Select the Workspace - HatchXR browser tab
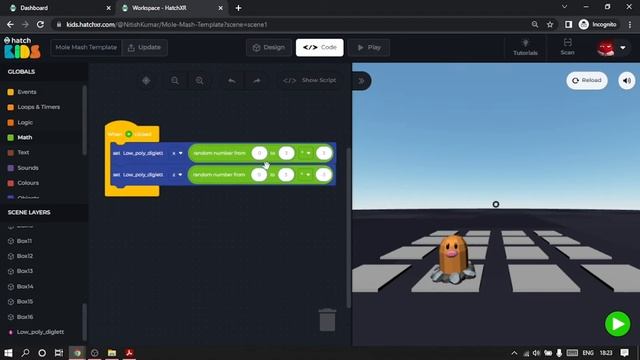 pyautogui.click(x=172, y=8)
